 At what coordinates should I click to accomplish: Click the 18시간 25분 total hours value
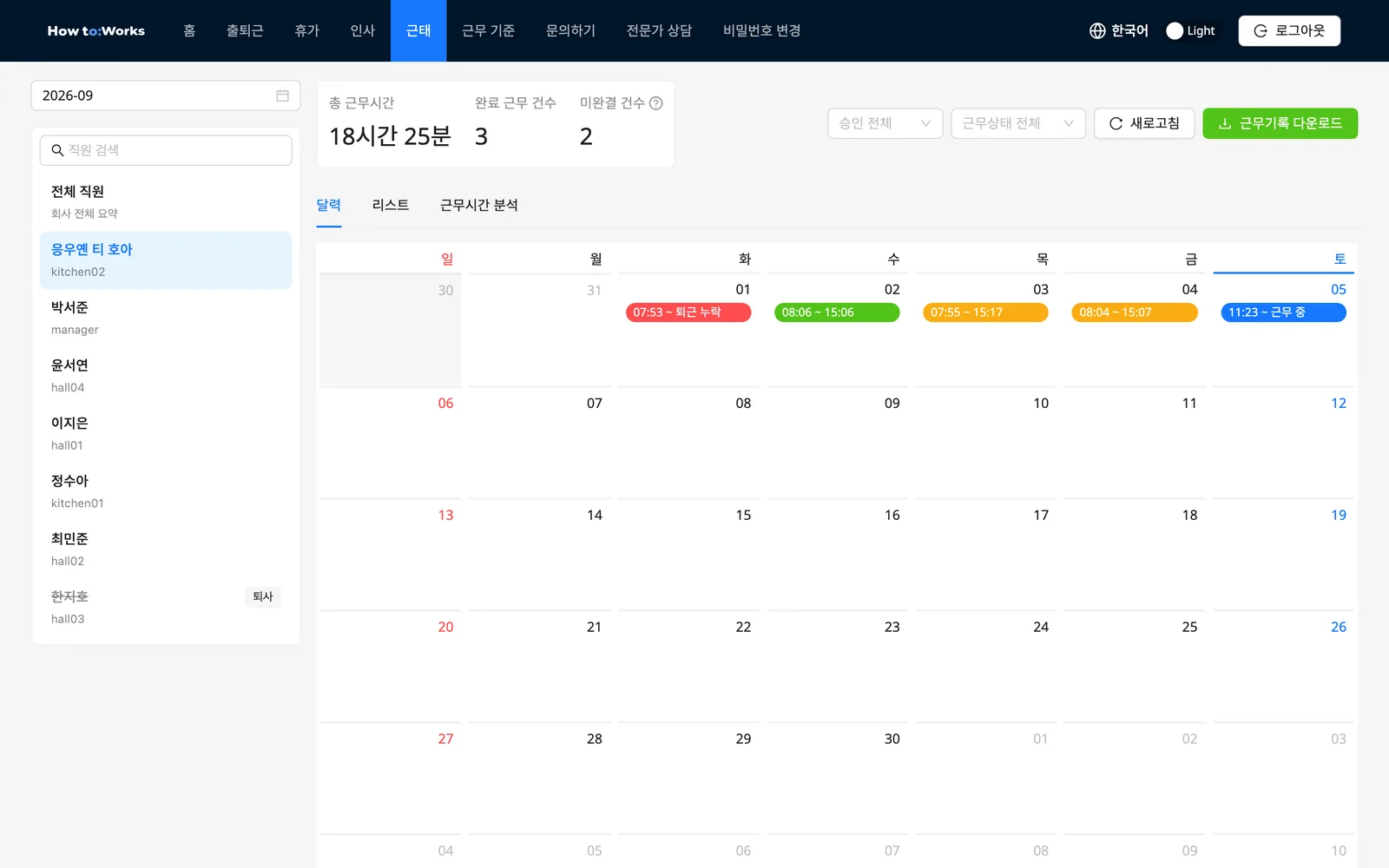point(390,136)
